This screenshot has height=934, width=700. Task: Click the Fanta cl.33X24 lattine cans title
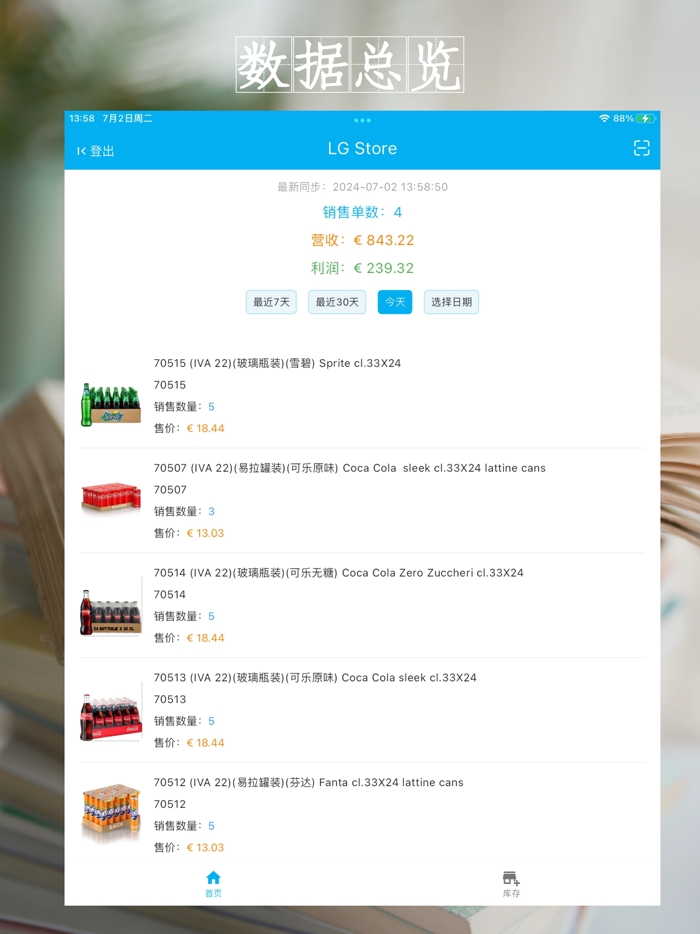tap(309, 783)
